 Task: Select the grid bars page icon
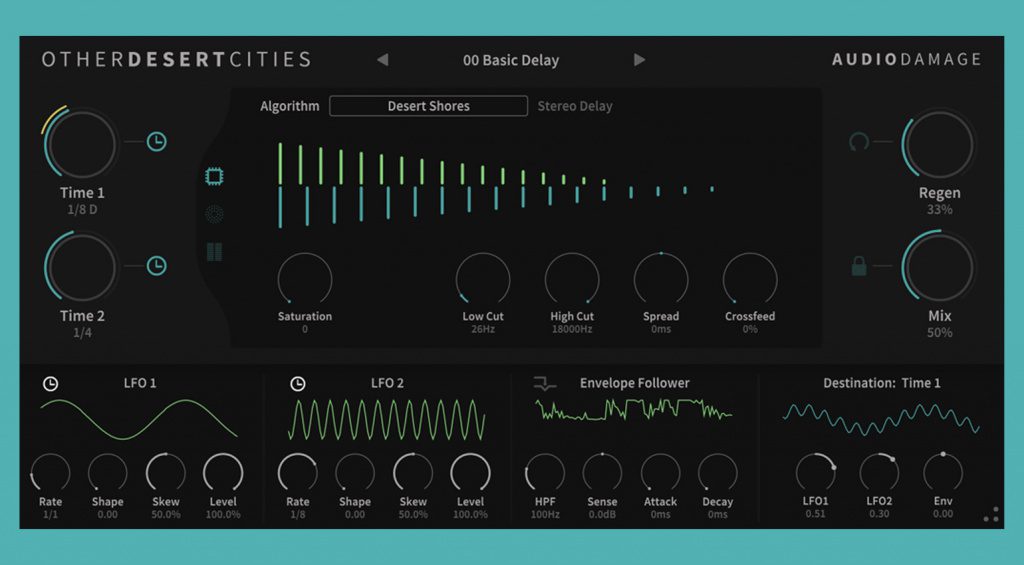click(x=214, y=252)
